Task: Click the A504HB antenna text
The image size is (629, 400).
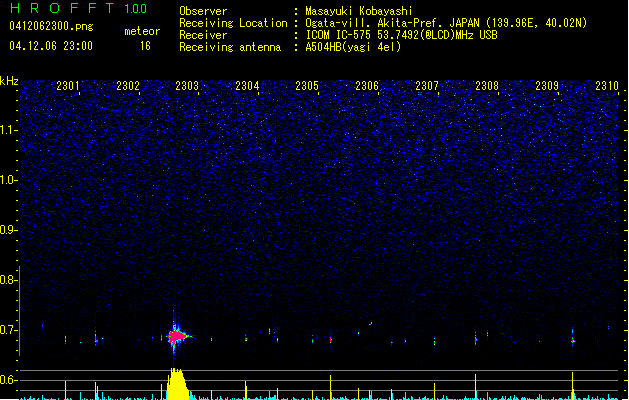Action: tap(353, 46)
